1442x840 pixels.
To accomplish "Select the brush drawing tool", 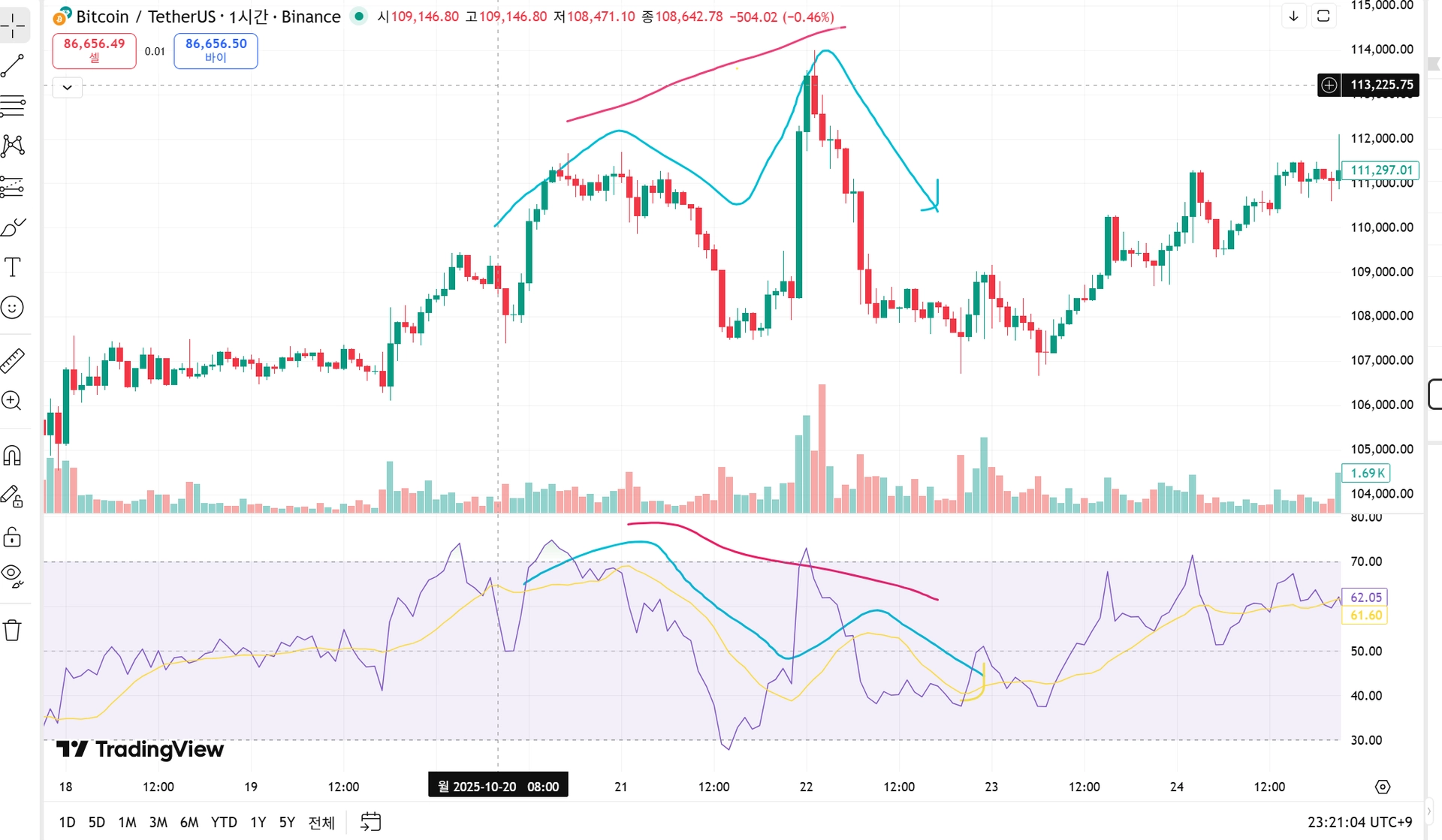I will [x=14, y=227].
